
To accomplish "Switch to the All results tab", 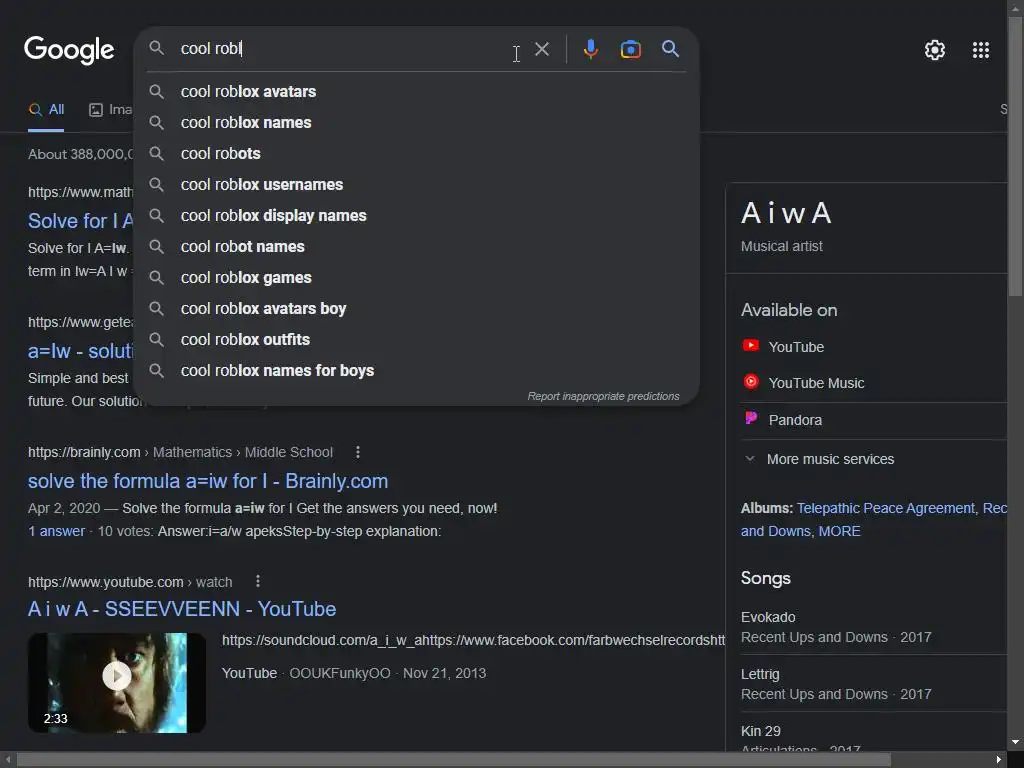I will [x=46, y=110].
